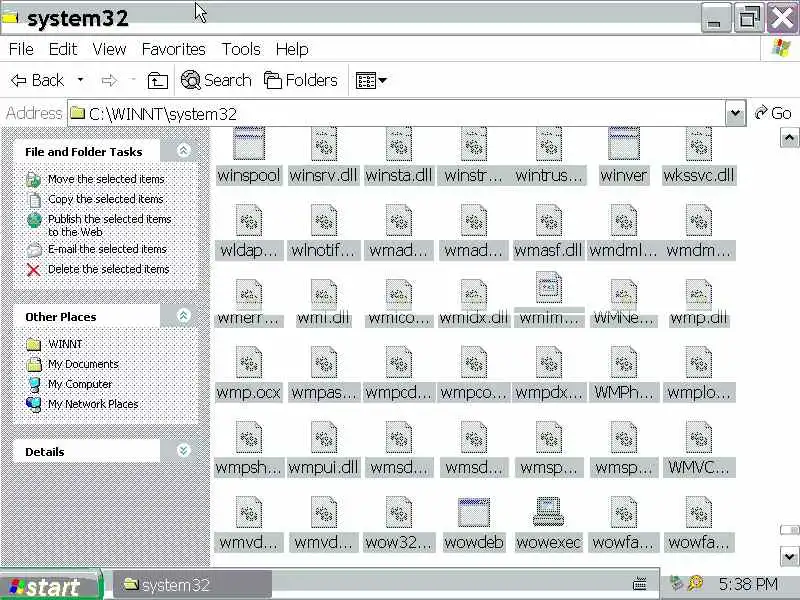
Task: Select the wmpui.dll file icon
Action: coord(324,437)
